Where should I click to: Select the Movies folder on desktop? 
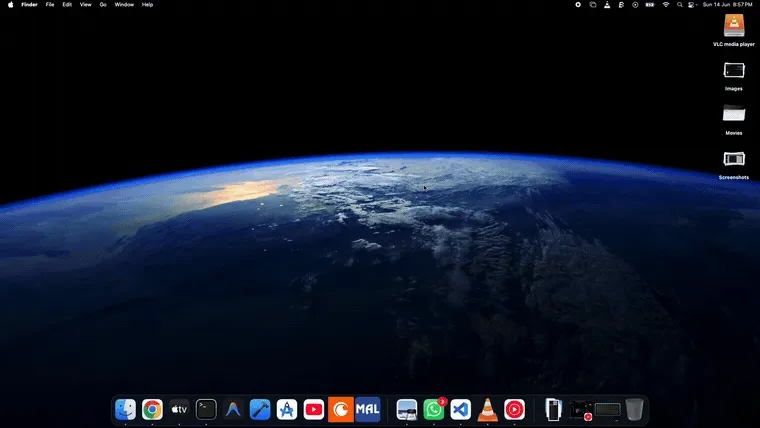pos(734,114)
